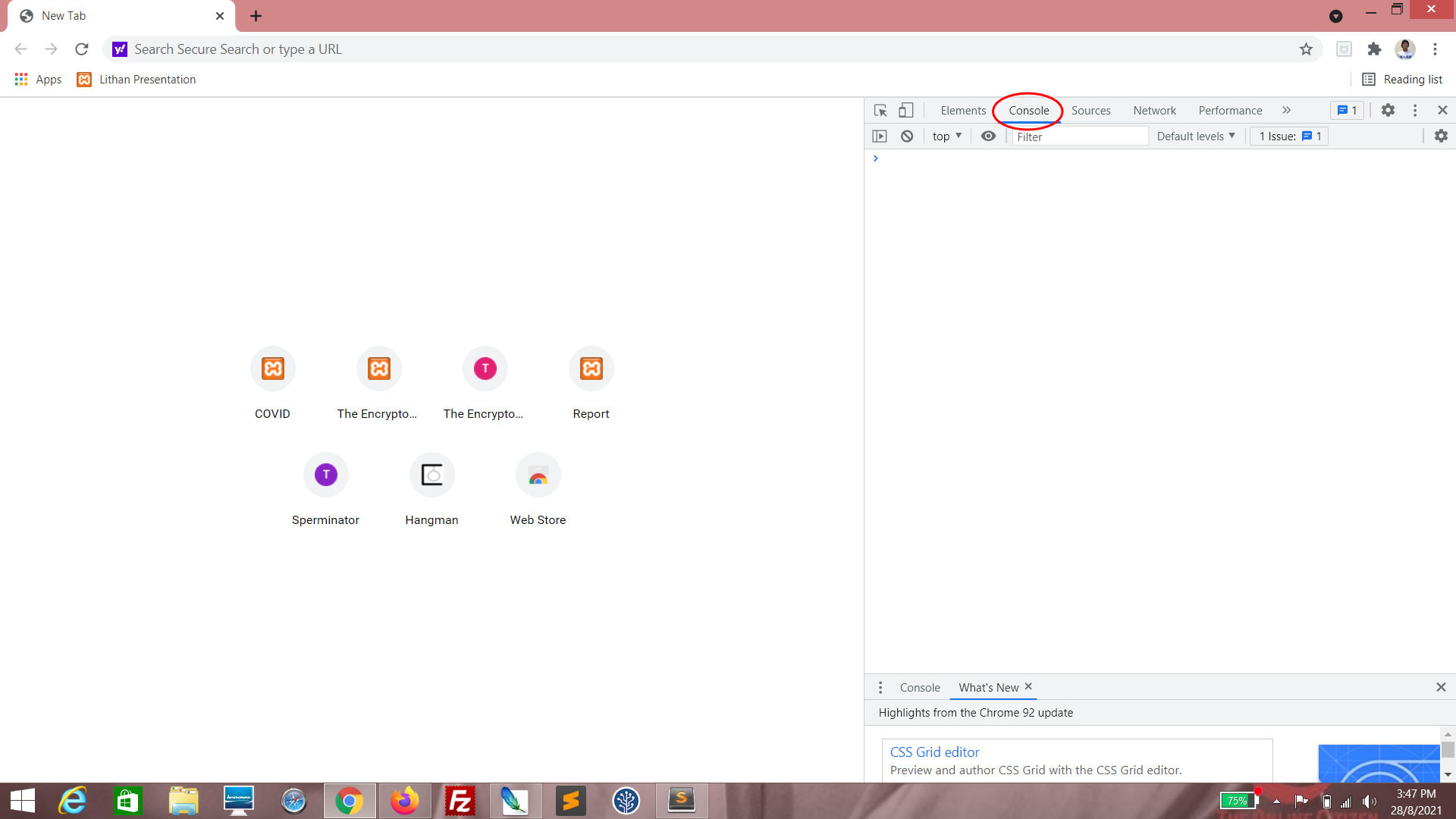Open the Extensions puzzle icon
This screenshot has width=1456, height=819.
[1374, 49]
